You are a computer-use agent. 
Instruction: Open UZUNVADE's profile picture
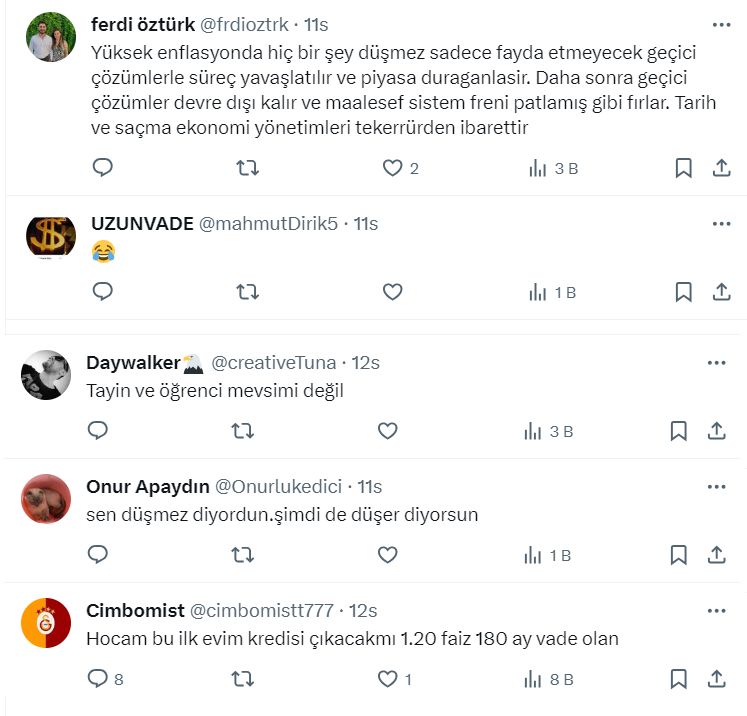click(x=48, y=237)
